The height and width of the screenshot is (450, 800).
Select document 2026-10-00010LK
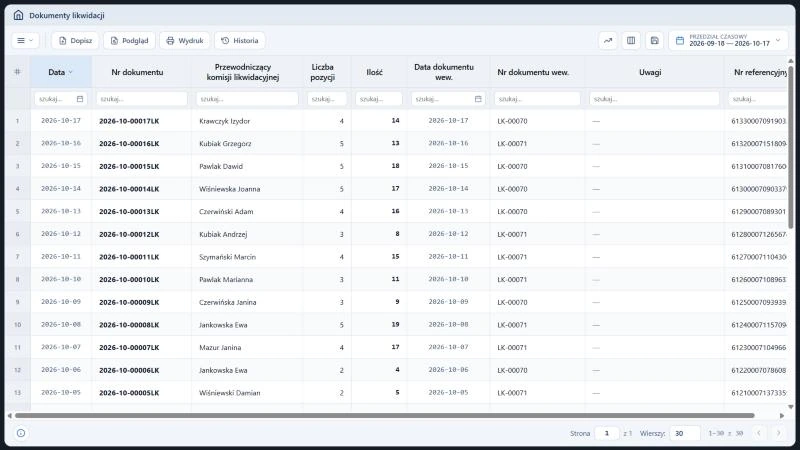pyautogui.click(x=129, y=280)
